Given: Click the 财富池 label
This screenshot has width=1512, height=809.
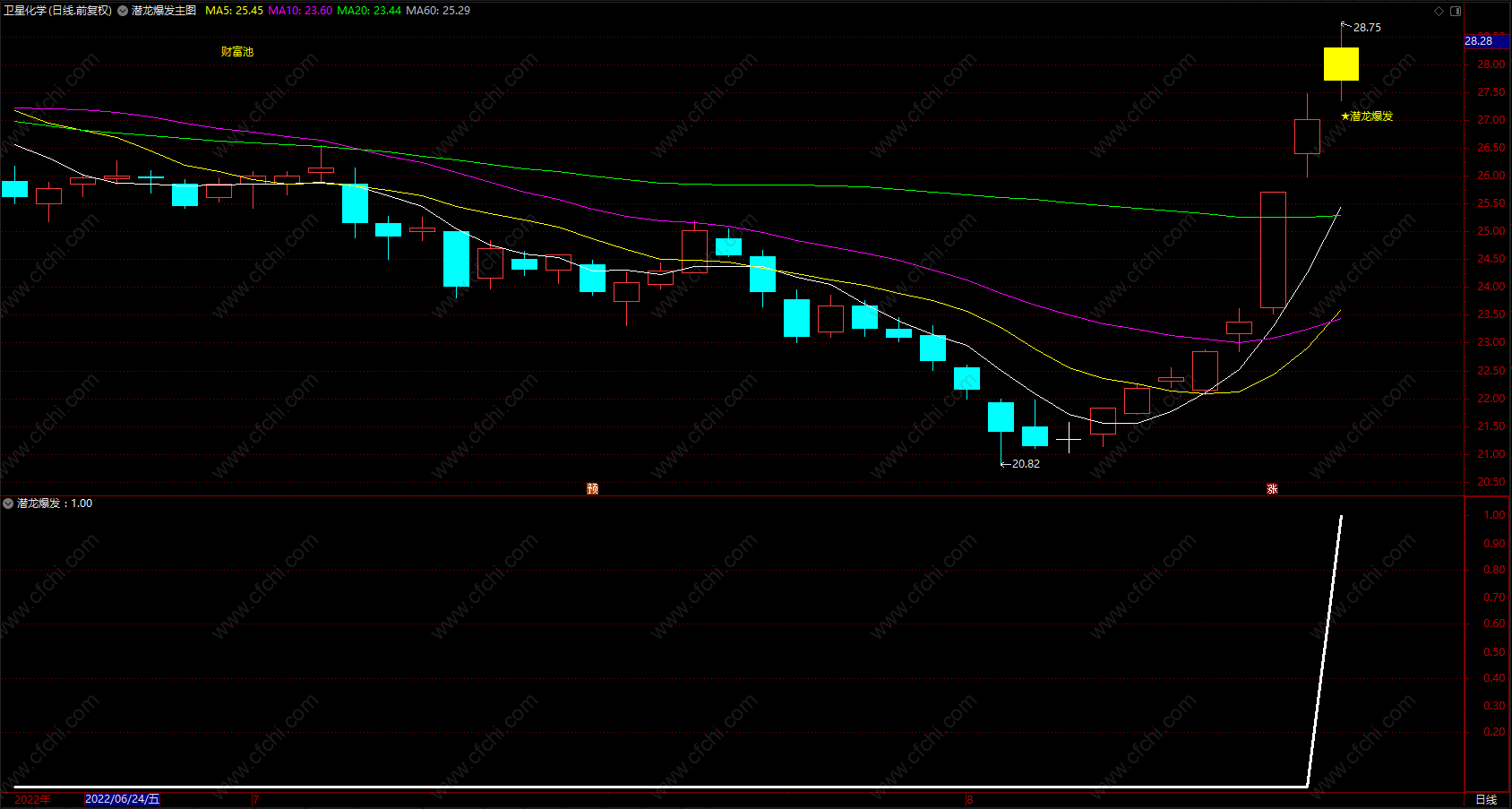Looking at the screenshot, I should (x=237, y=52).
